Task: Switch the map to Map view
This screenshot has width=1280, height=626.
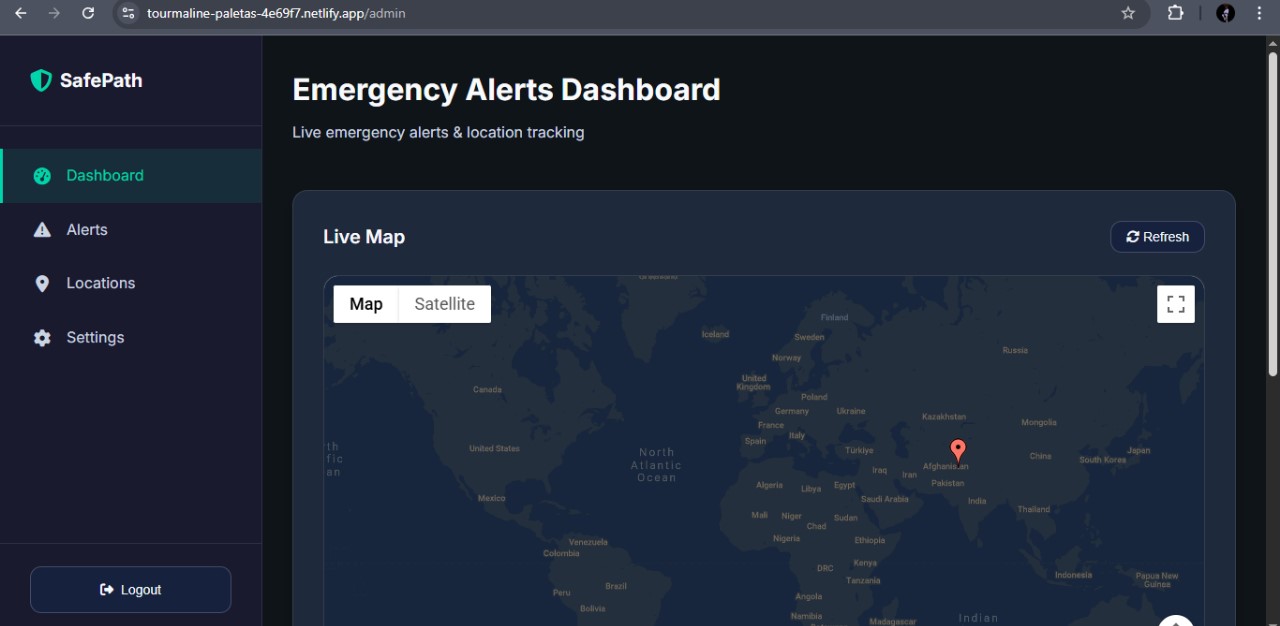Action: 366,304
